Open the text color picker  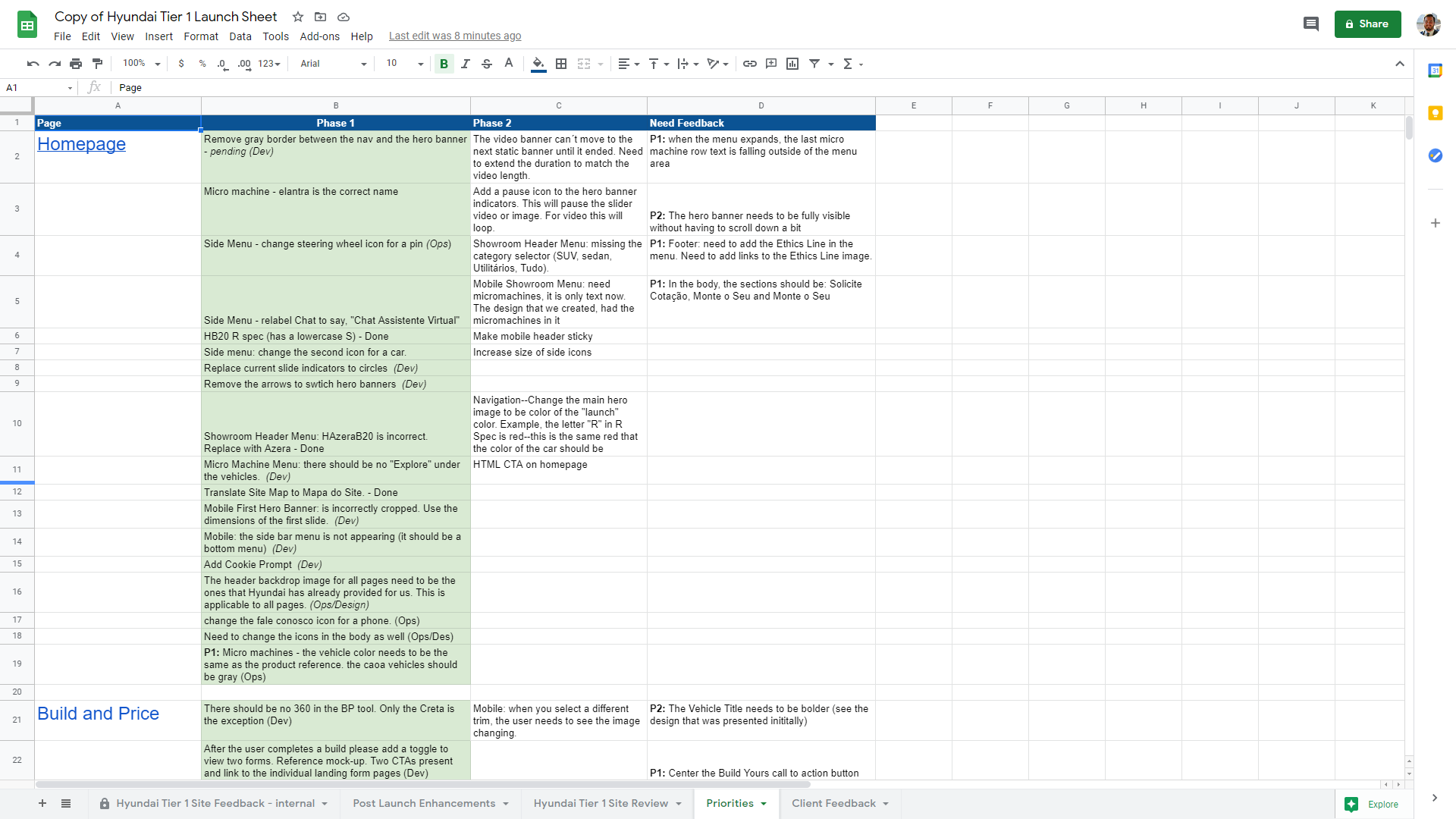pos(509,64)
